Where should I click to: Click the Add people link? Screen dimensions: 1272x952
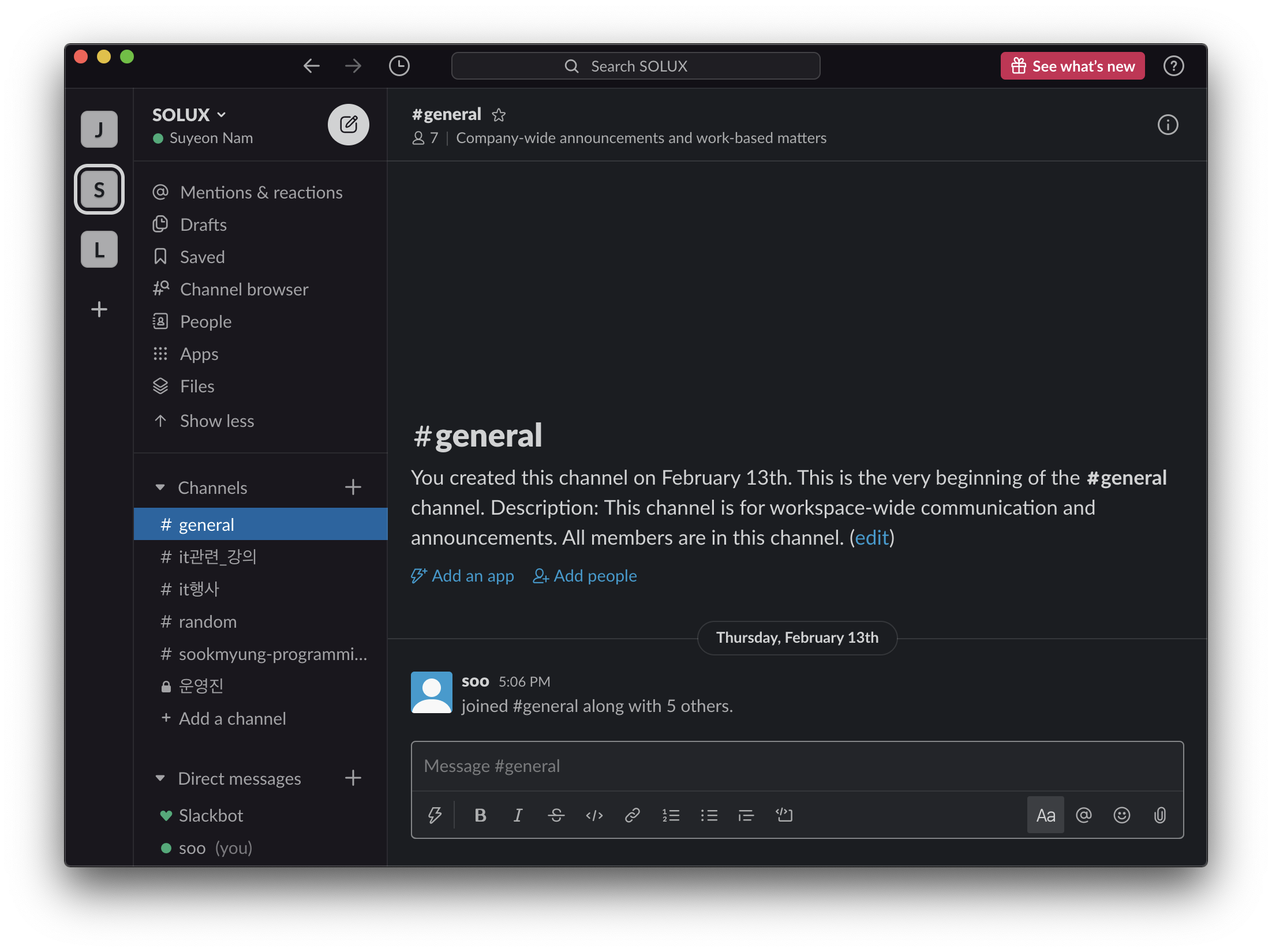[x=585, y=576]
